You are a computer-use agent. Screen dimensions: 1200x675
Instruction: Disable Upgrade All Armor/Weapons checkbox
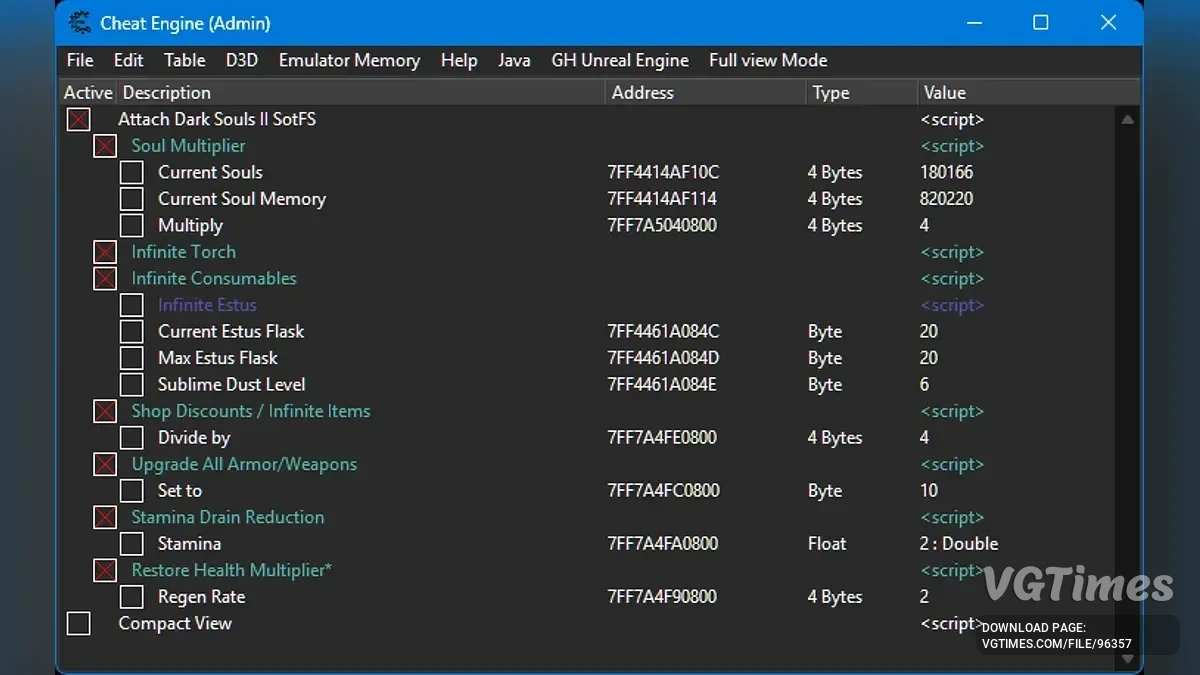[x=105, y=464]
